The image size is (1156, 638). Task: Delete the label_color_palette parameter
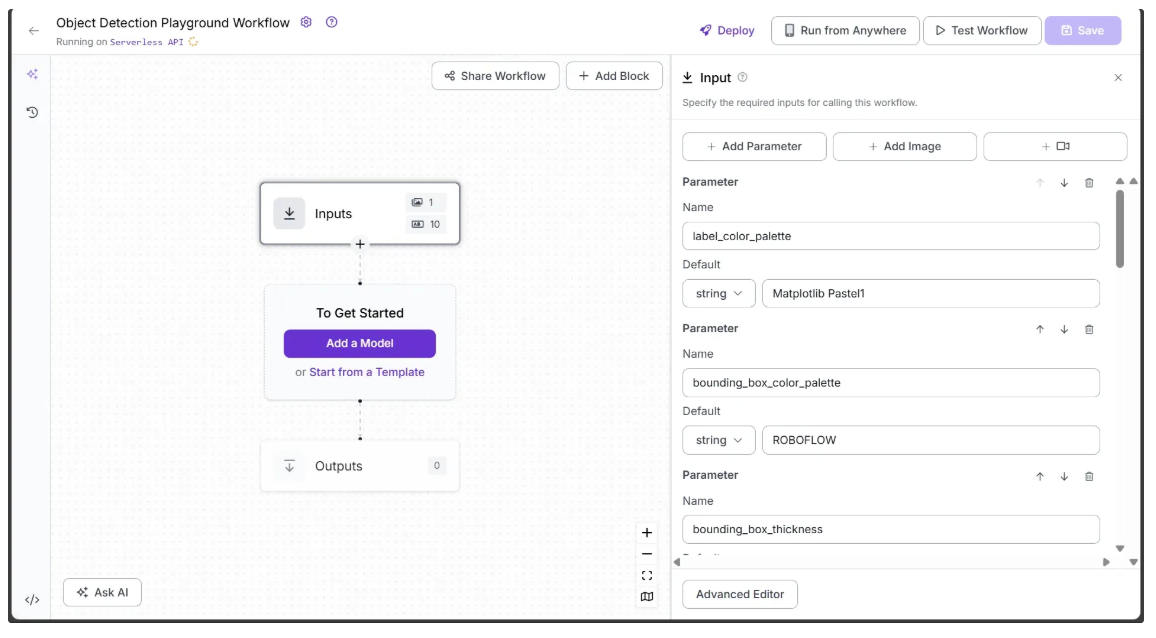pos(1089,183)
